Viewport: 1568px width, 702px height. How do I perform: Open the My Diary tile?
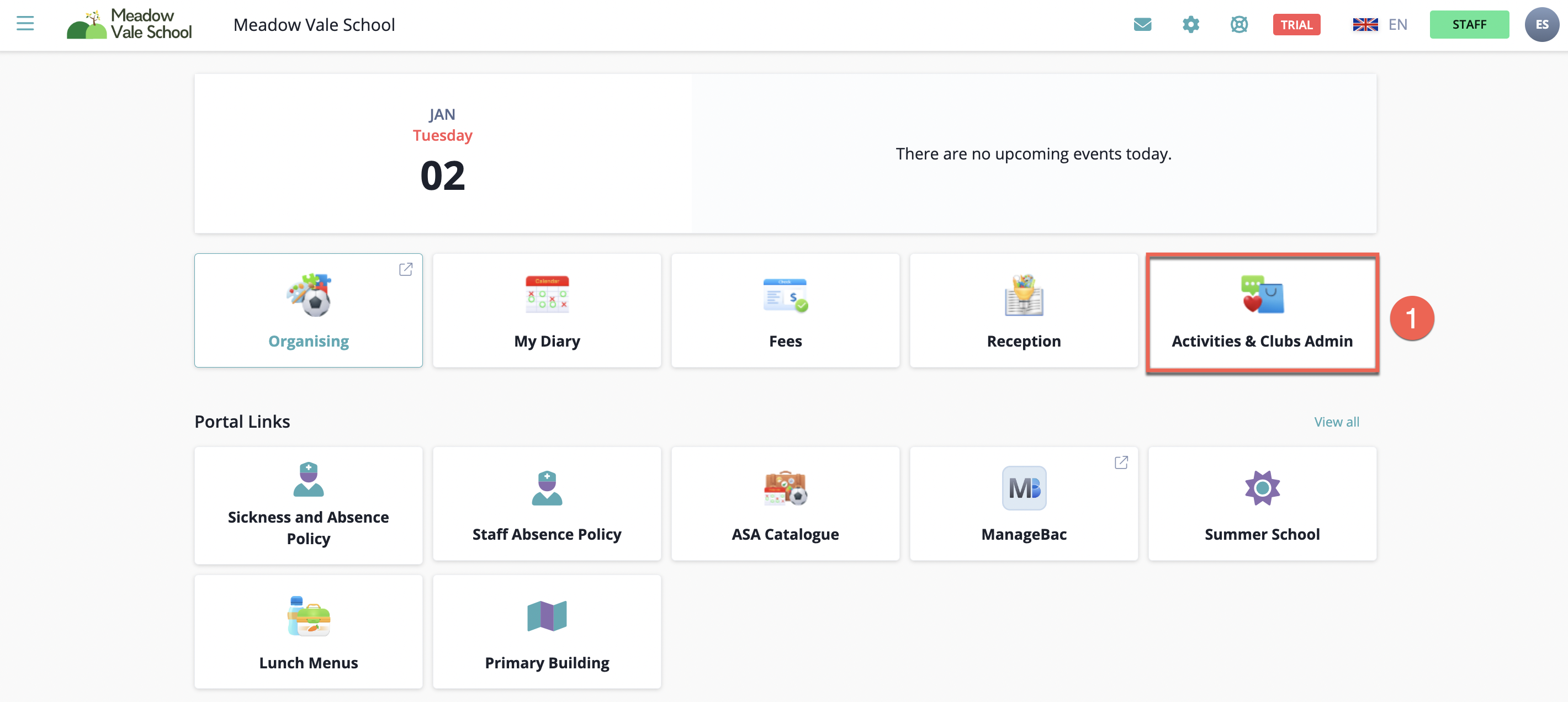pyautogui.click(x=547, y=310)
